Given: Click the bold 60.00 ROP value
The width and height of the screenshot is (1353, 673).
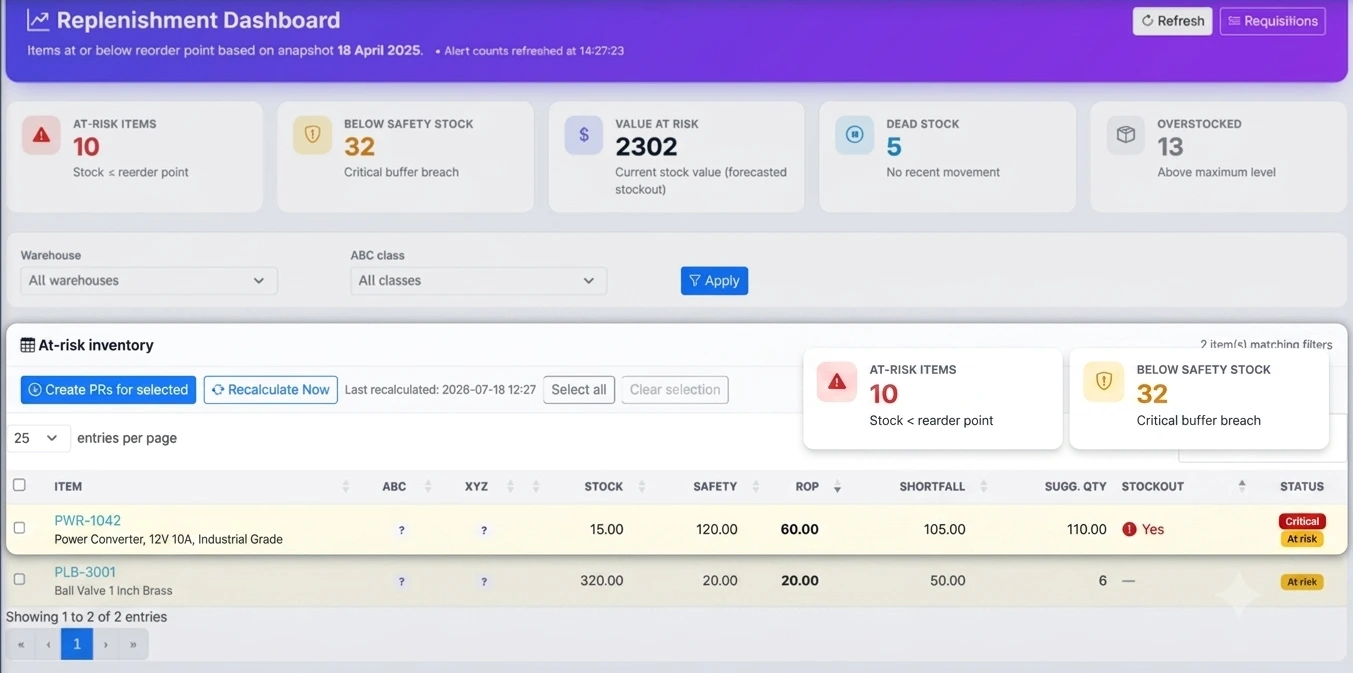Looking at the screenshot, I should (x=800, y=529).
